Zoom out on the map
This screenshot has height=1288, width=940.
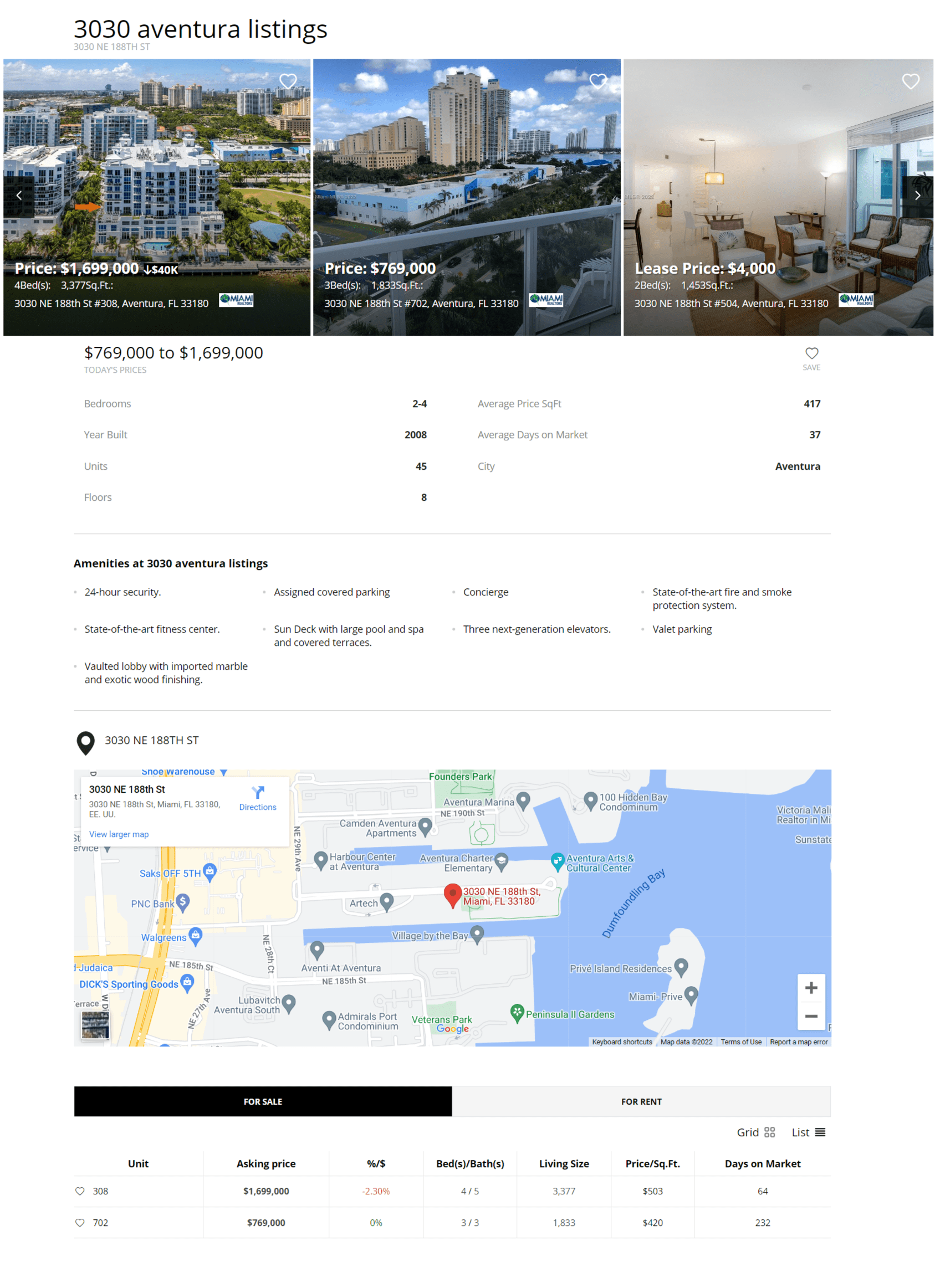coord(811,1016)
